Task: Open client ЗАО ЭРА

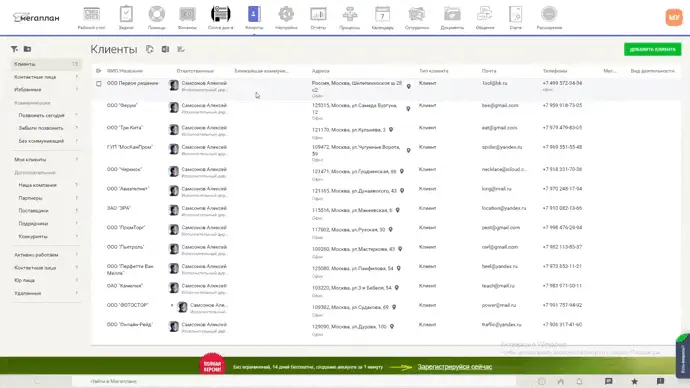Action: pyautogui.click(x=118, y=208)
